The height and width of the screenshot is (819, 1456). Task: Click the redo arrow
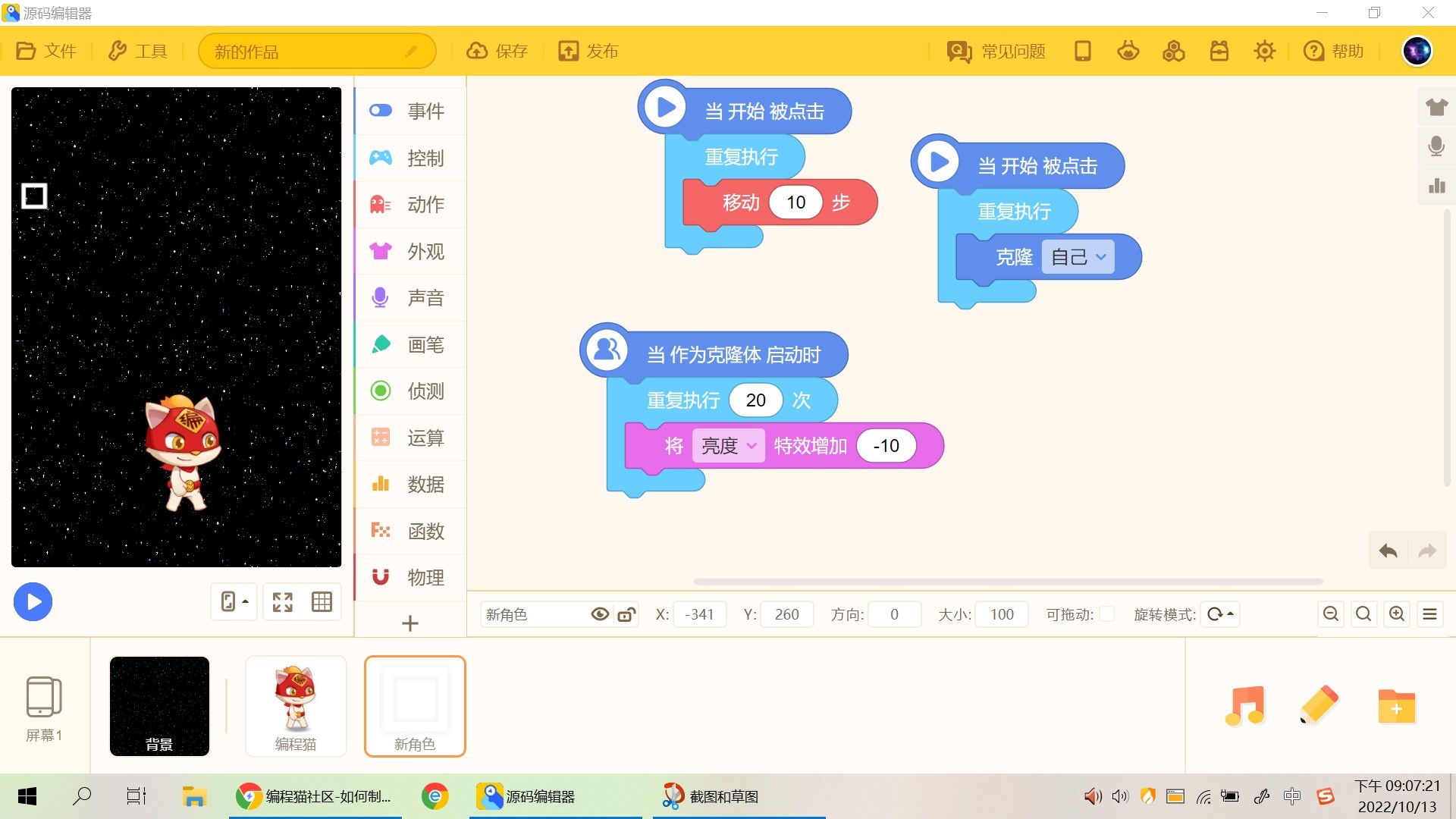click(x=1427, y=551)
